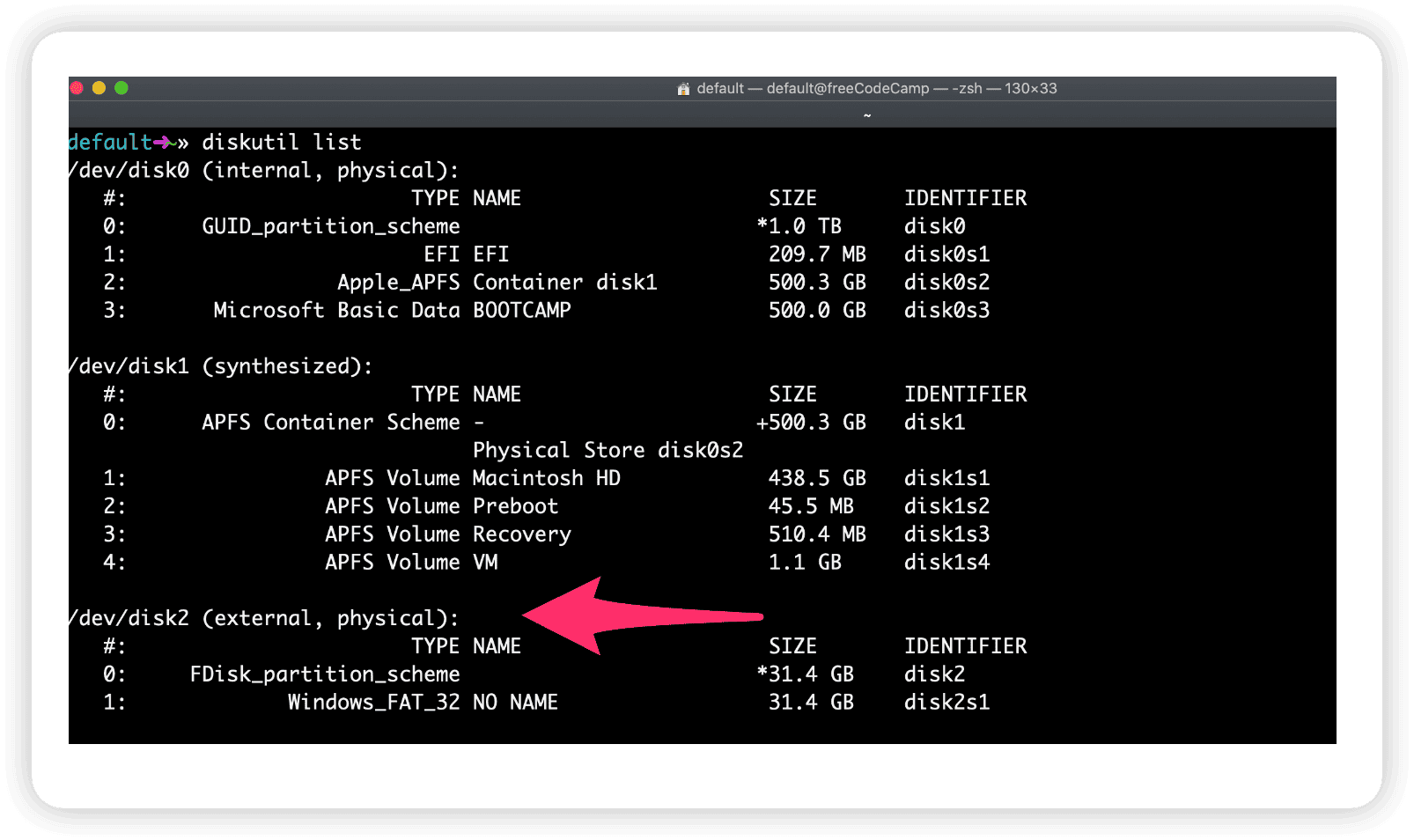Click 'GUID_partition_scheme' type entry

(331, 226)
